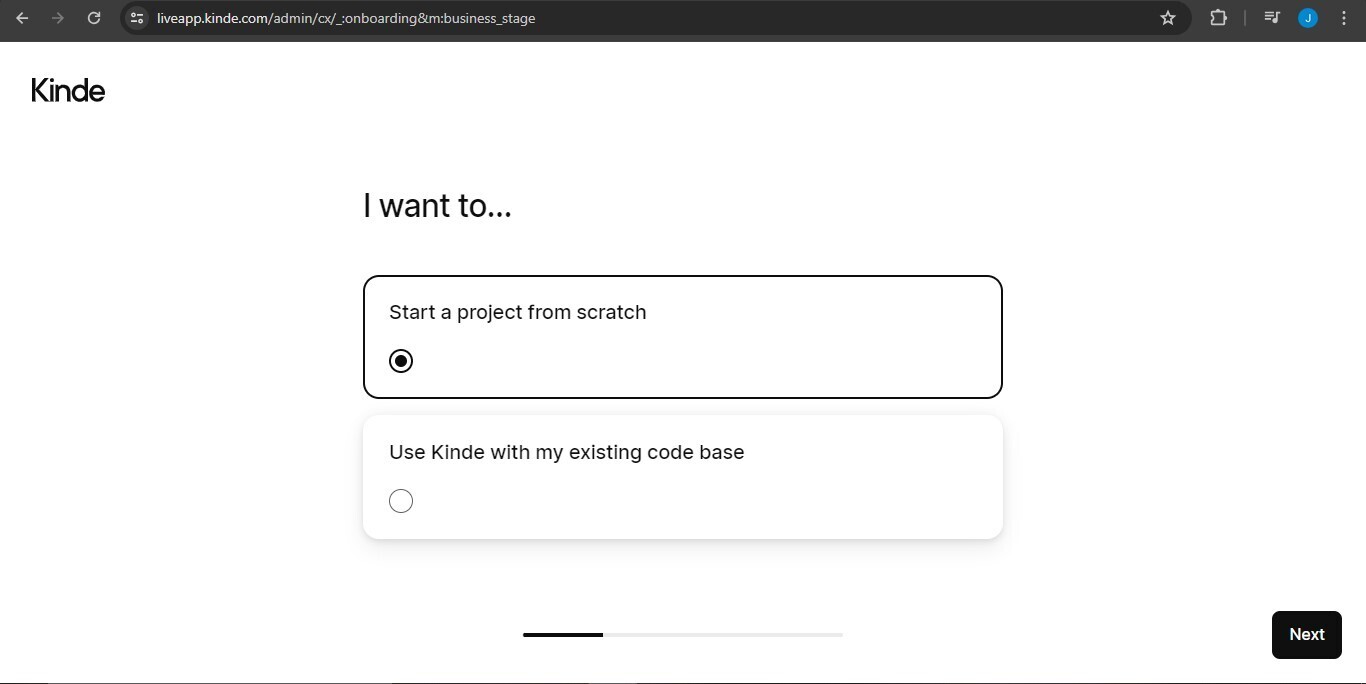Open the browser Extensions puzzle icon
Screen dimensions: 1366x684
pos(1218,18)
